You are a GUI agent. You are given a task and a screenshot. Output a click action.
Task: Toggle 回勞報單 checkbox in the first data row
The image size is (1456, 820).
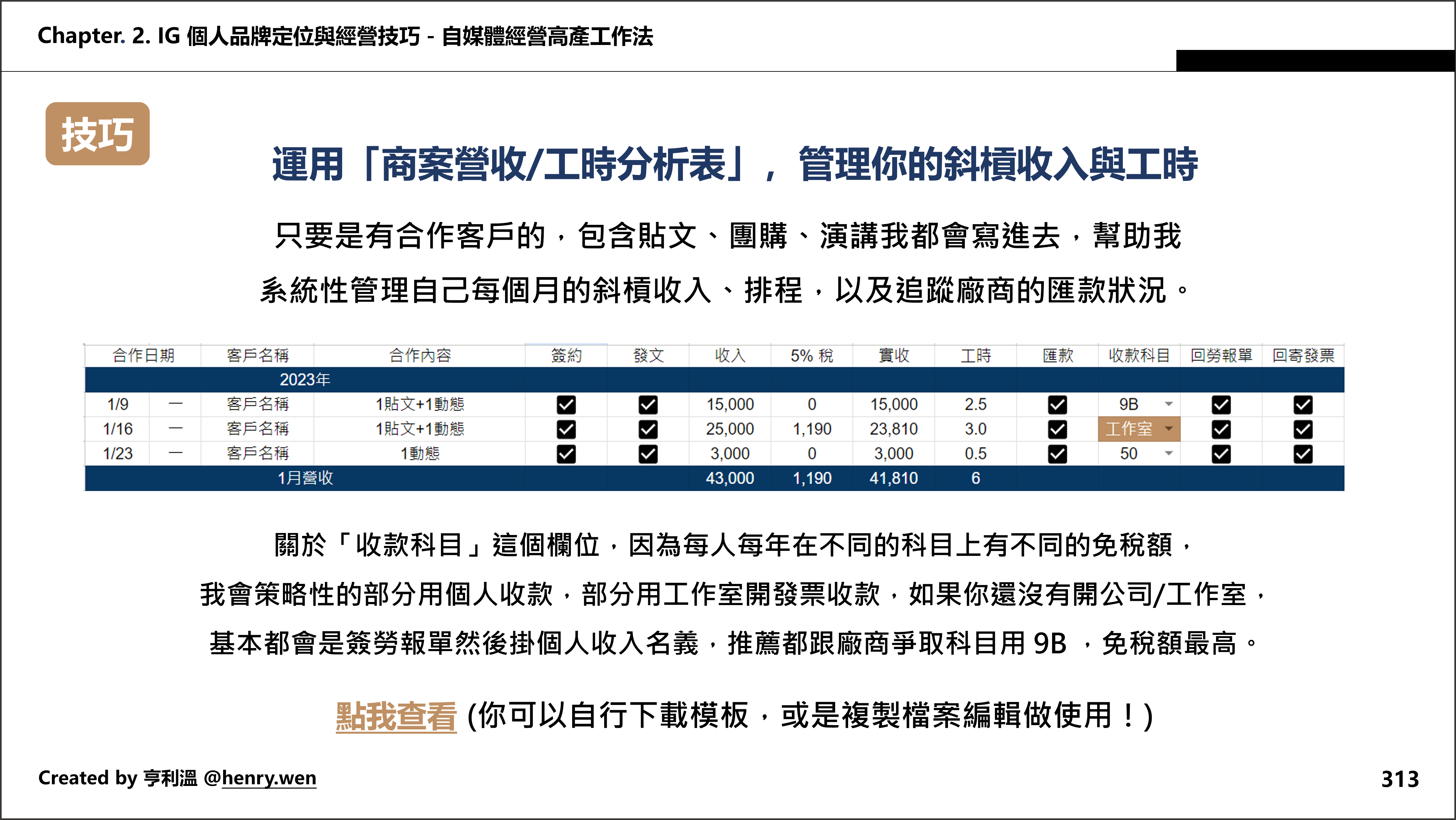(x=1220, y=404)
